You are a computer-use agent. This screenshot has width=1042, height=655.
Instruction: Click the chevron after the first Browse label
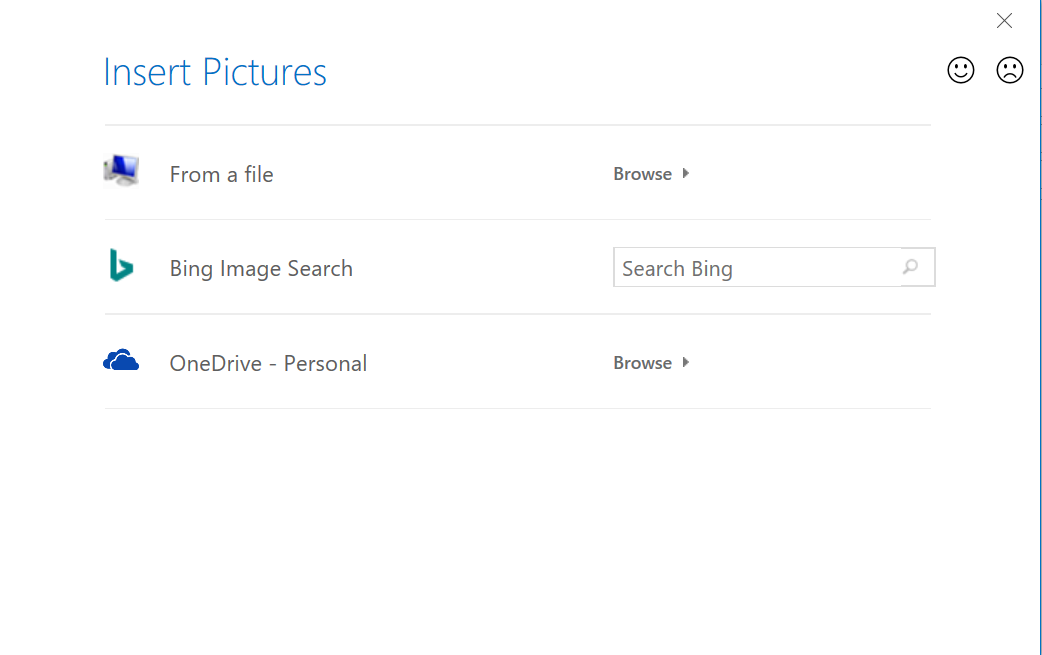tap(685, 173)
